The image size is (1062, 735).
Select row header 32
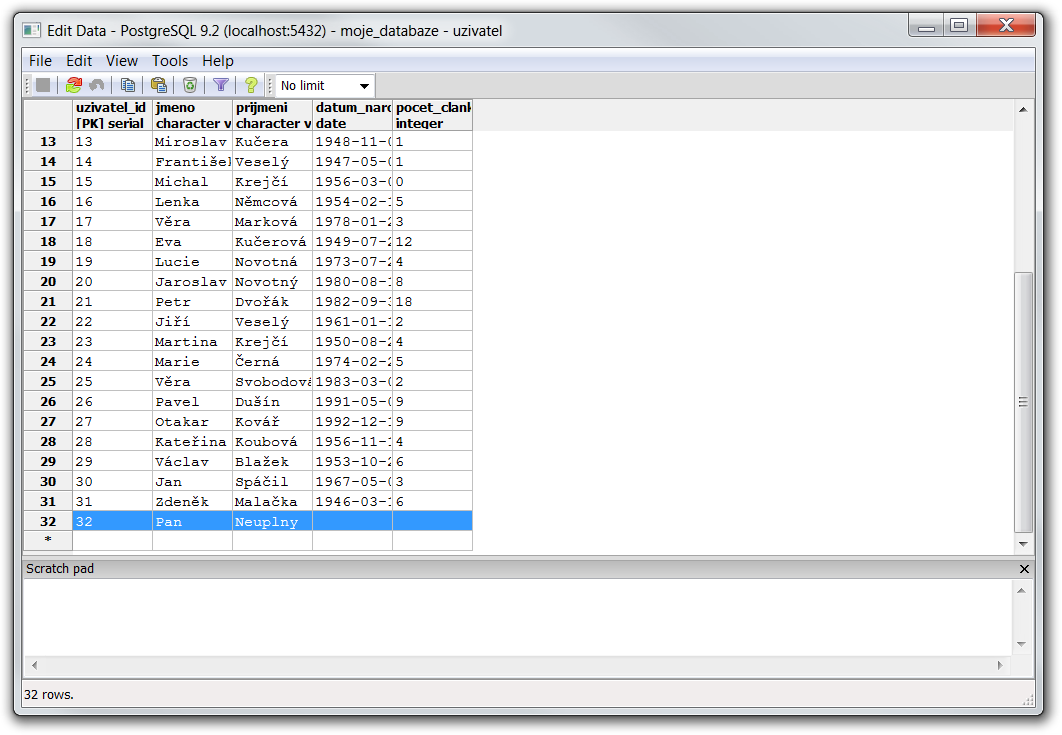point(48,521)
